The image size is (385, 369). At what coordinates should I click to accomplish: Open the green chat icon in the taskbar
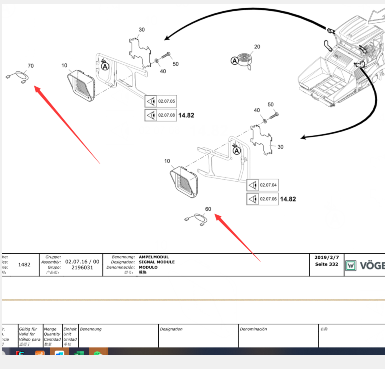[98, 352]
